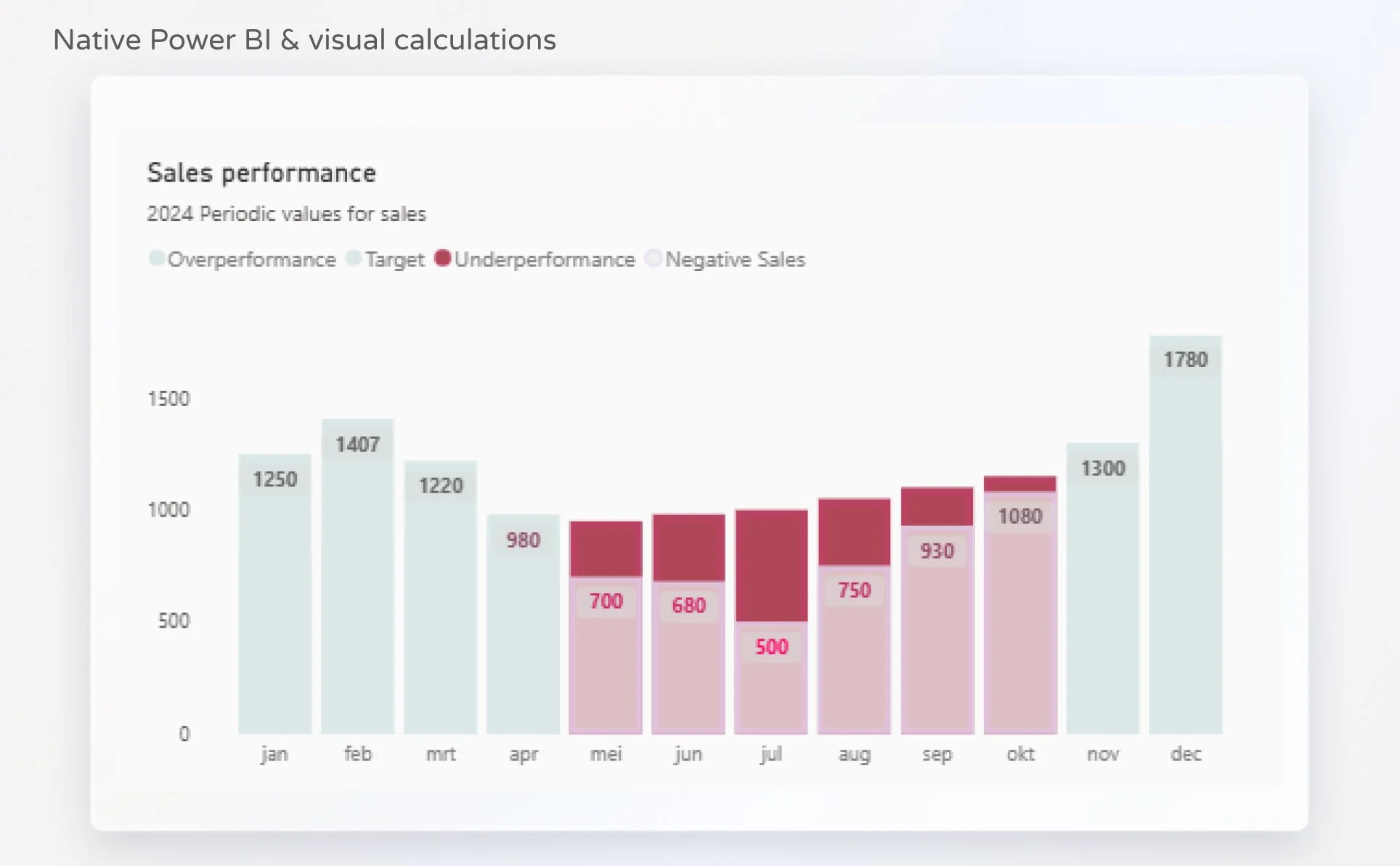Image resolution: width=1400 pixels, height=866 pixels.
Task: Click the 'Native Power BI & visual calculations' heading
Action: 304,40
